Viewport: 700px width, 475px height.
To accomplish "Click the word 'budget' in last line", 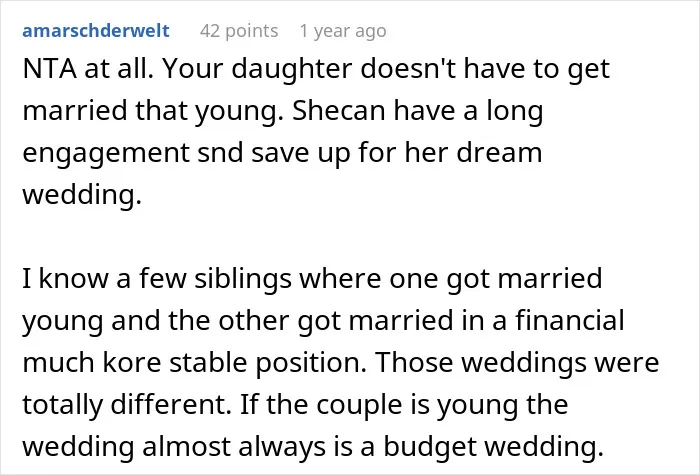I will [x=430, y=448].
